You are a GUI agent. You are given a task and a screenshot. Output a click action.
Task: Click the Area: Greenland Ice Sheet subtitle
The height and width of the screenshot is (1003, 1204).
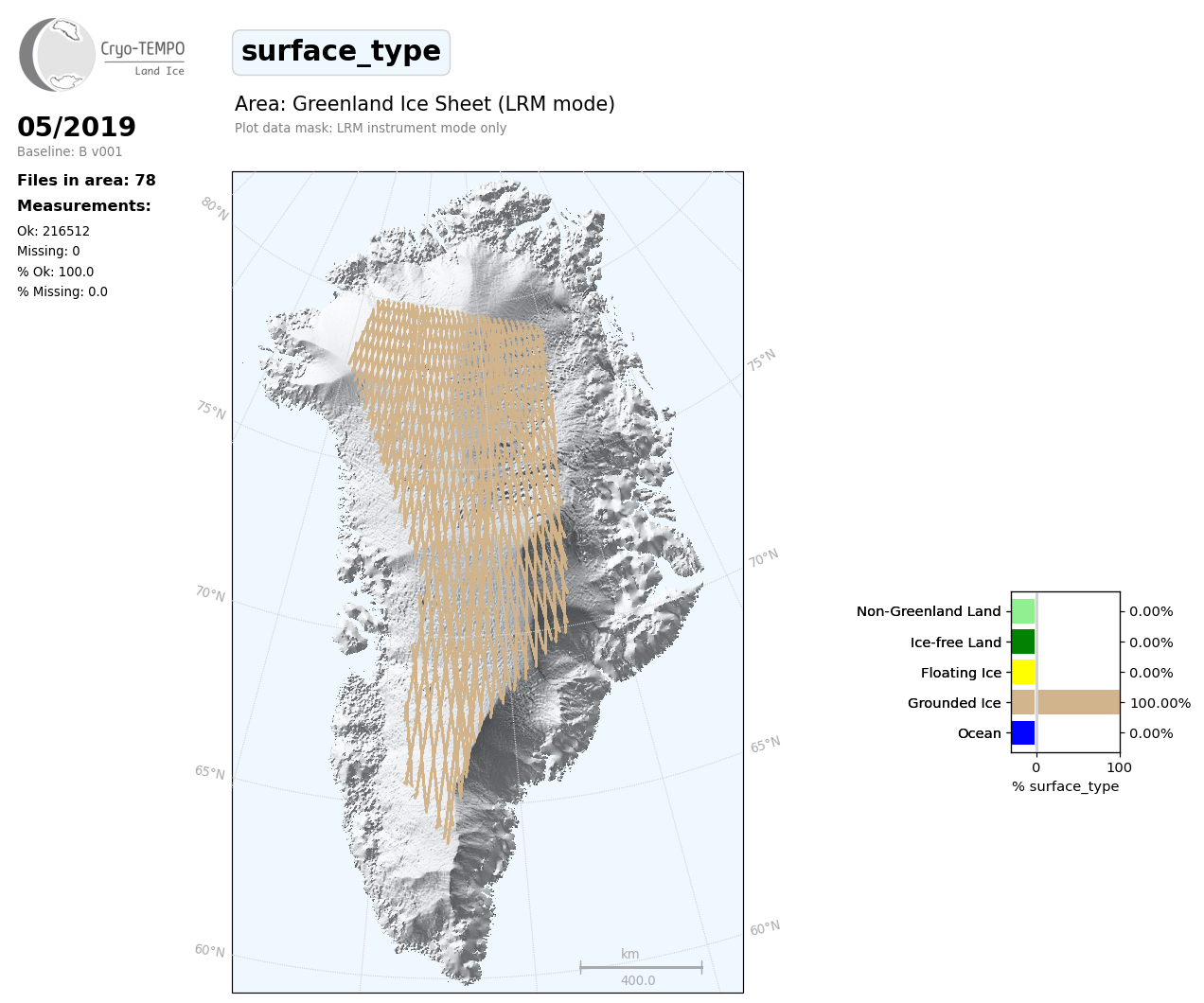pos(424,104)
